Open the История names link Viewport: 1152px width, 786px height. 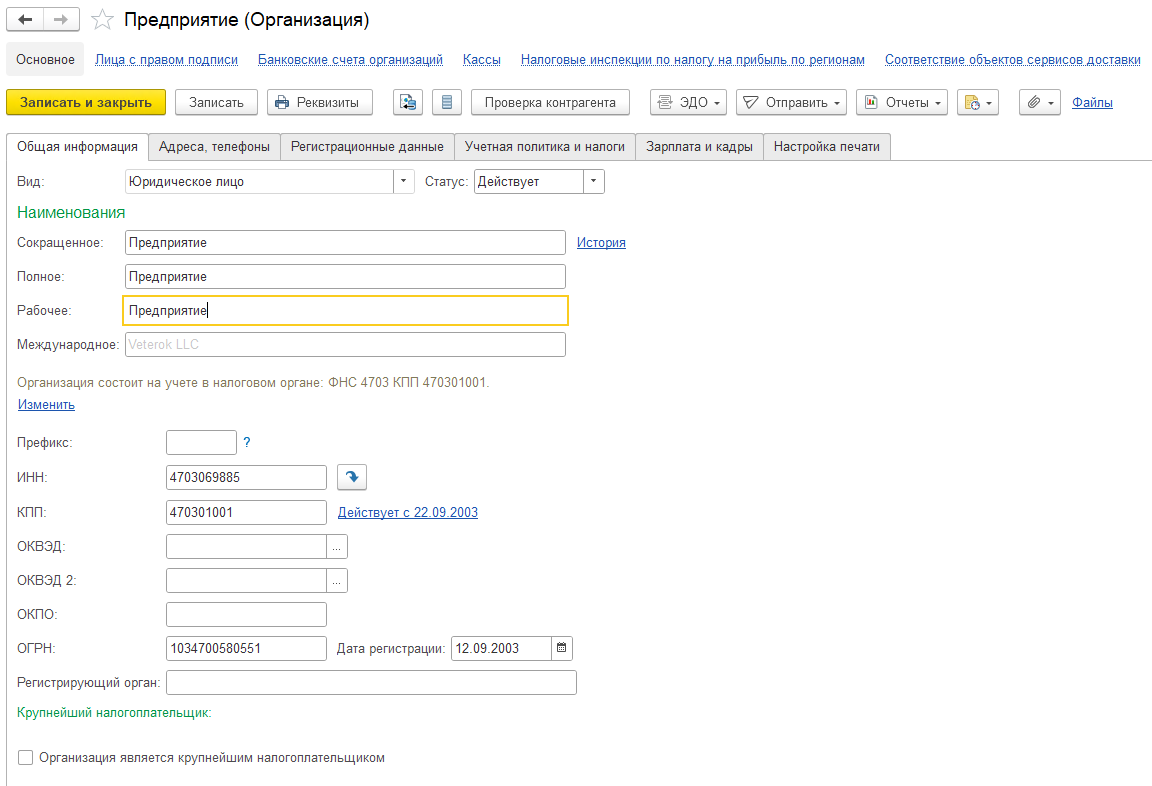(601, 242)
